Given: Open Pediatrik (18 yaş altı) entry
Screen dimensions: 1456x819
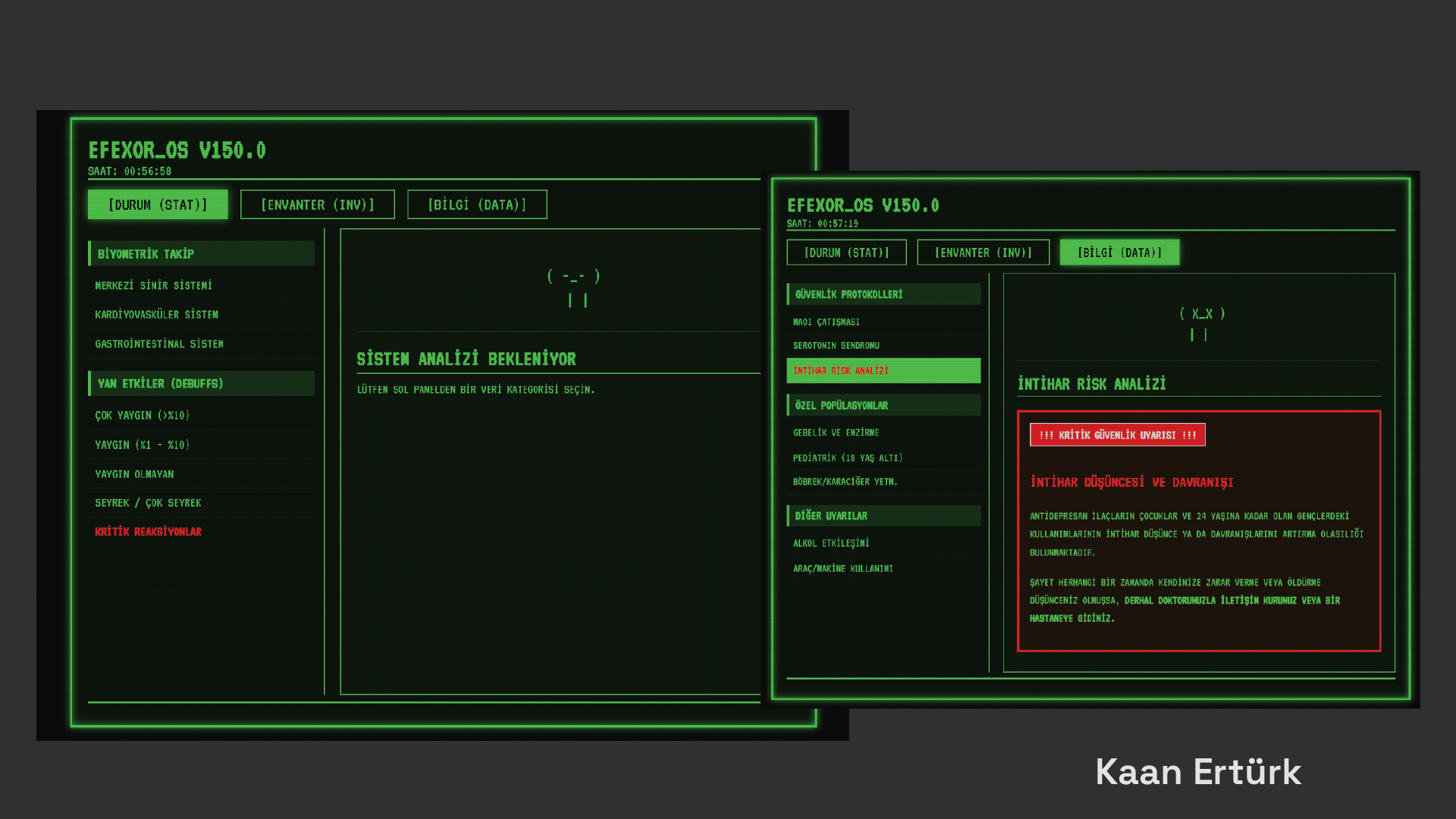Looking at the screenshot, I should 883,458.
